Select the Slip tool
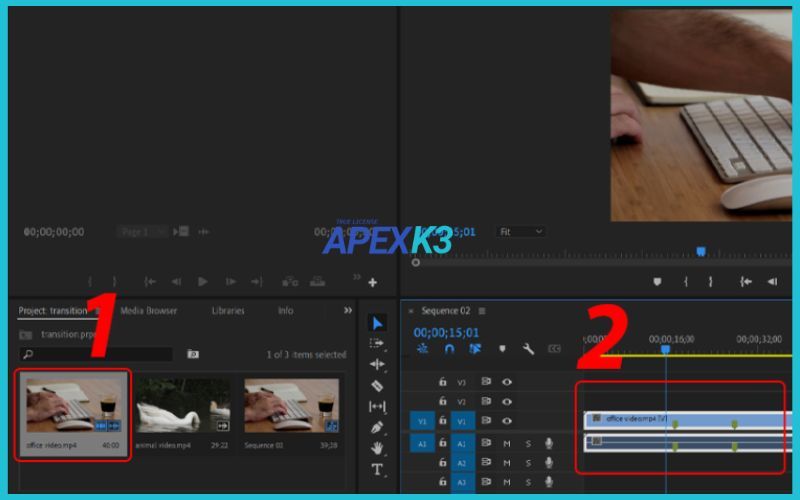Viewport: 800px width, 500px height. [x=377, y=407]
